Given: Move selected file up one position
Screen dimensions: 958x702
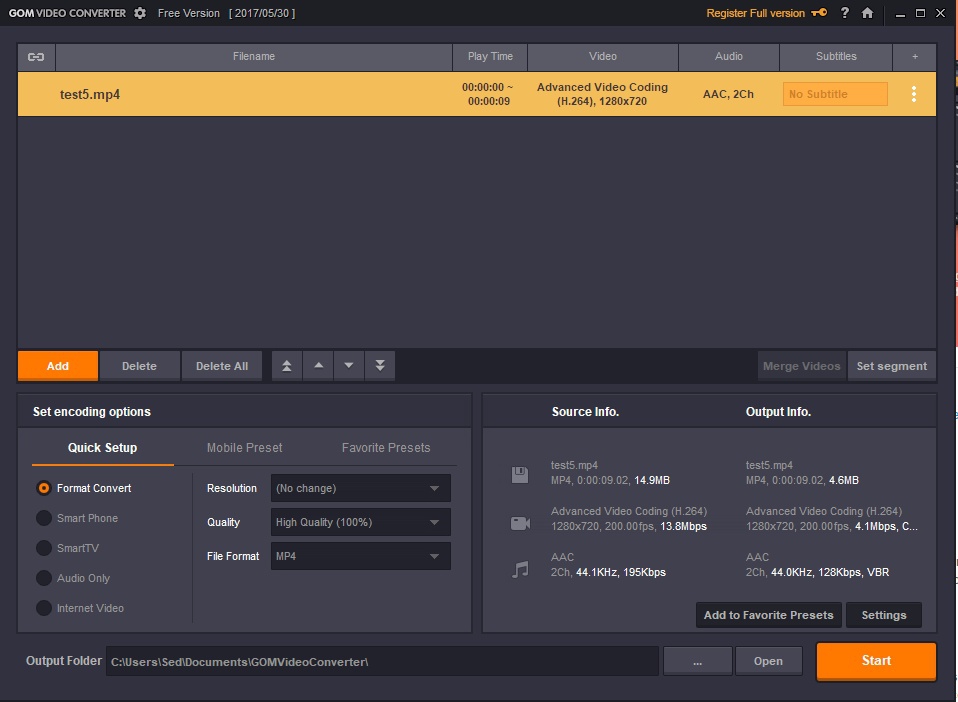Looking at the screenshot, I should (x=318, y=366).
